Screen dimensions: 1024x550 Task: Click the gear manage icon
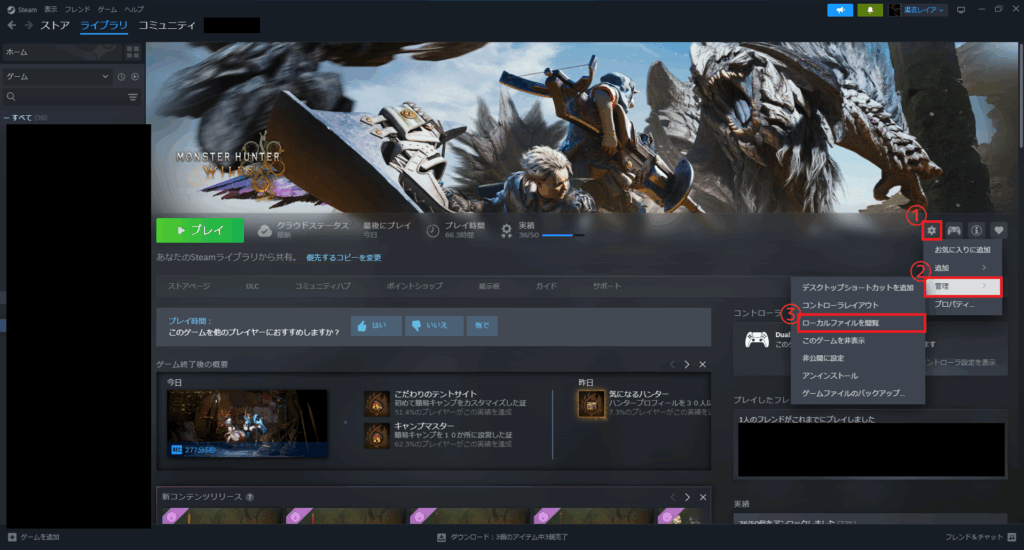tap(931, 230)
